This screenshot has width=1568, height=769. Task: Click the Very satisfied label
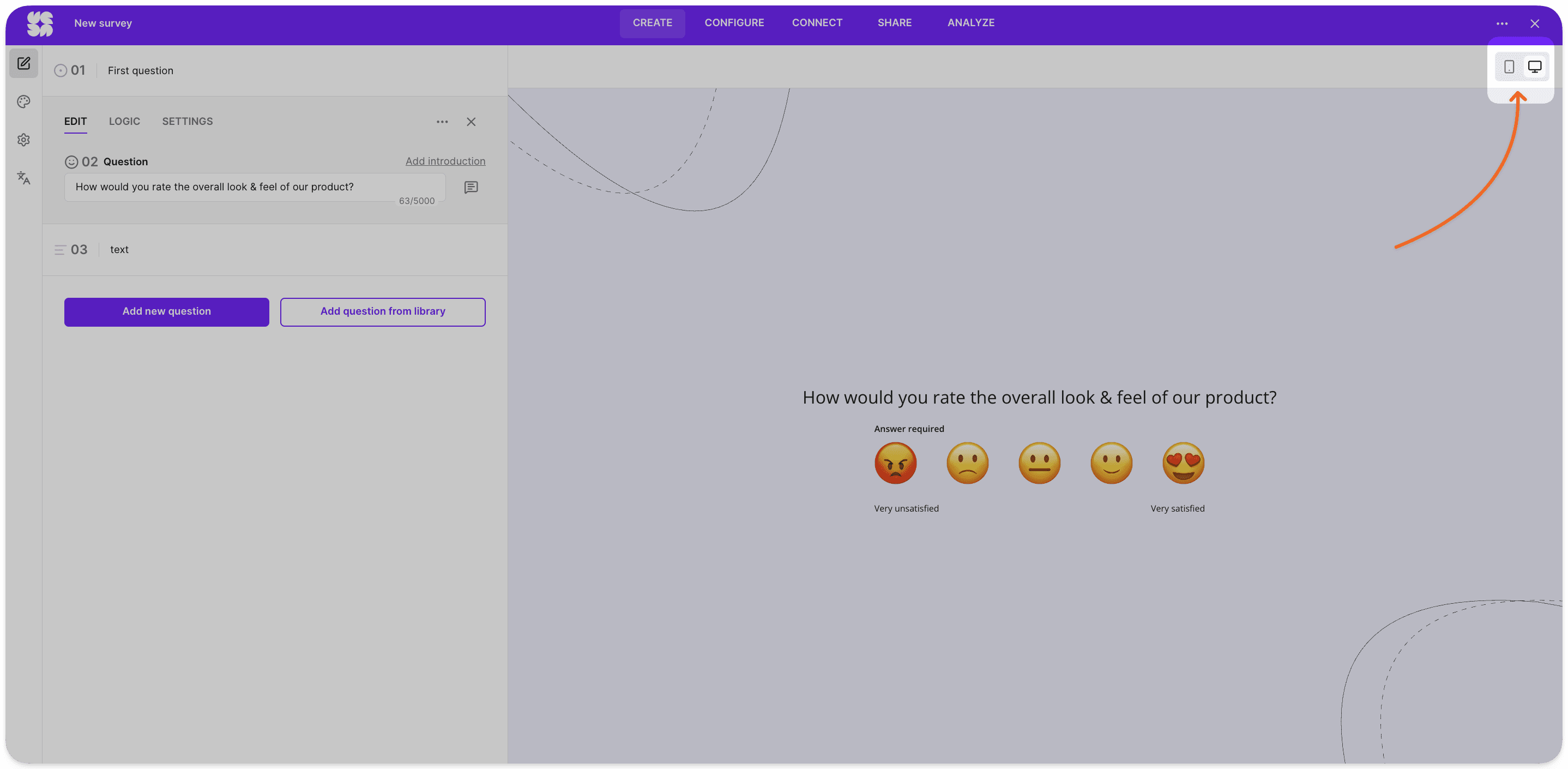[1177, 508]
